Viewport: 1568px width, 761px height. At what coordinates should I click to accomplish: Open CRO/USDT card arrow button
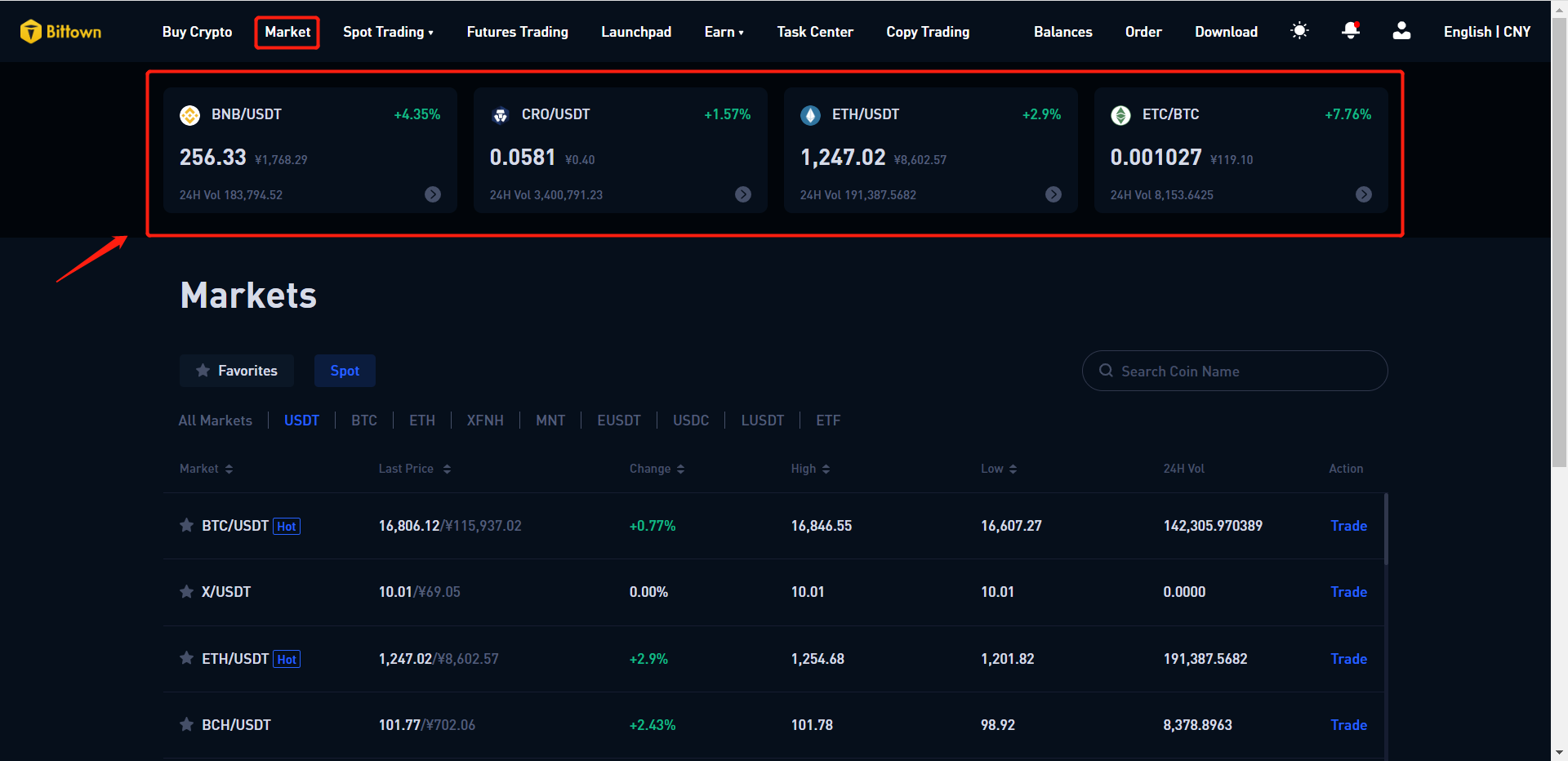743,194
